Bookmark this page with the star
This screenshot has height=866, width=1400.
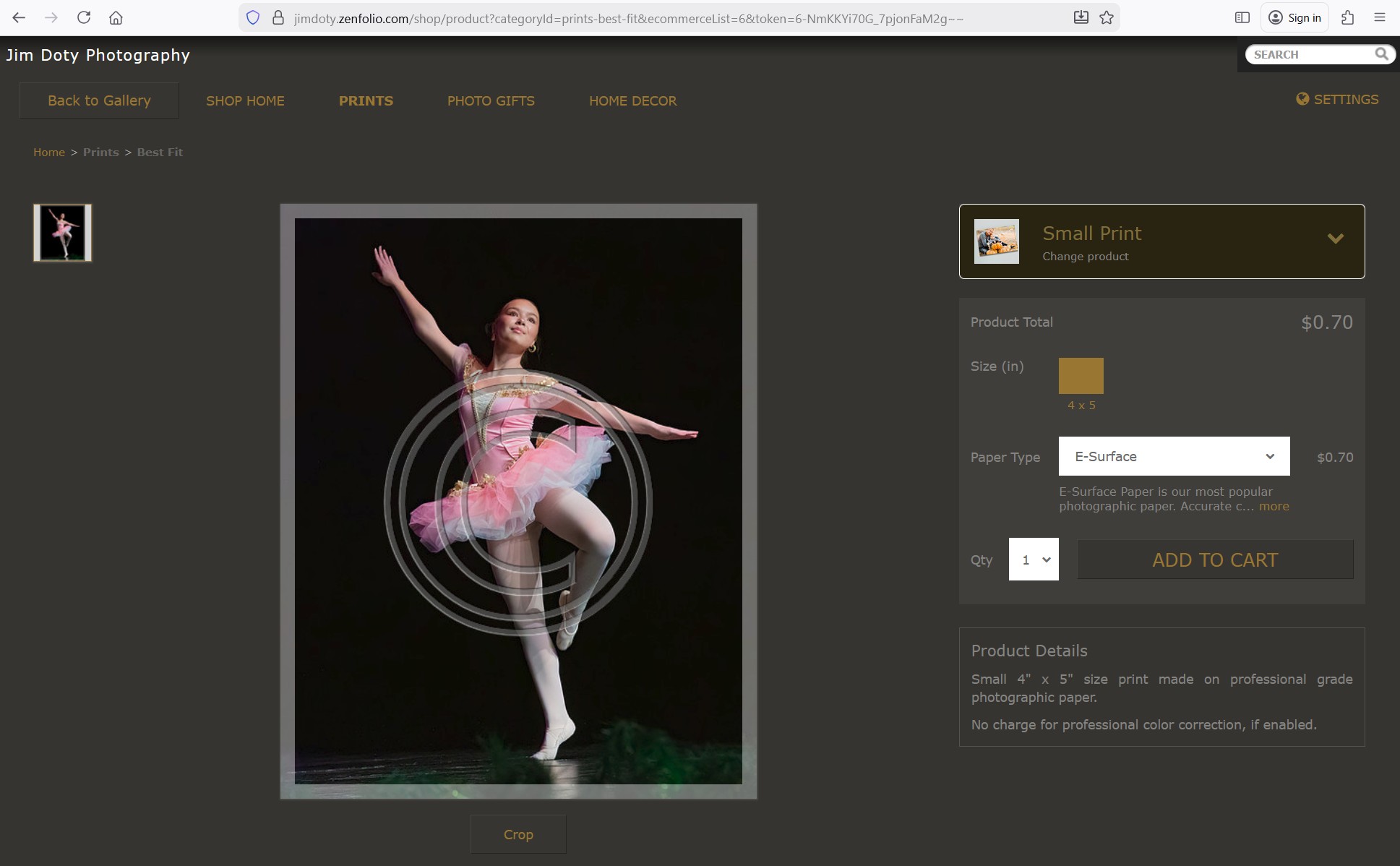(1107, 18)
